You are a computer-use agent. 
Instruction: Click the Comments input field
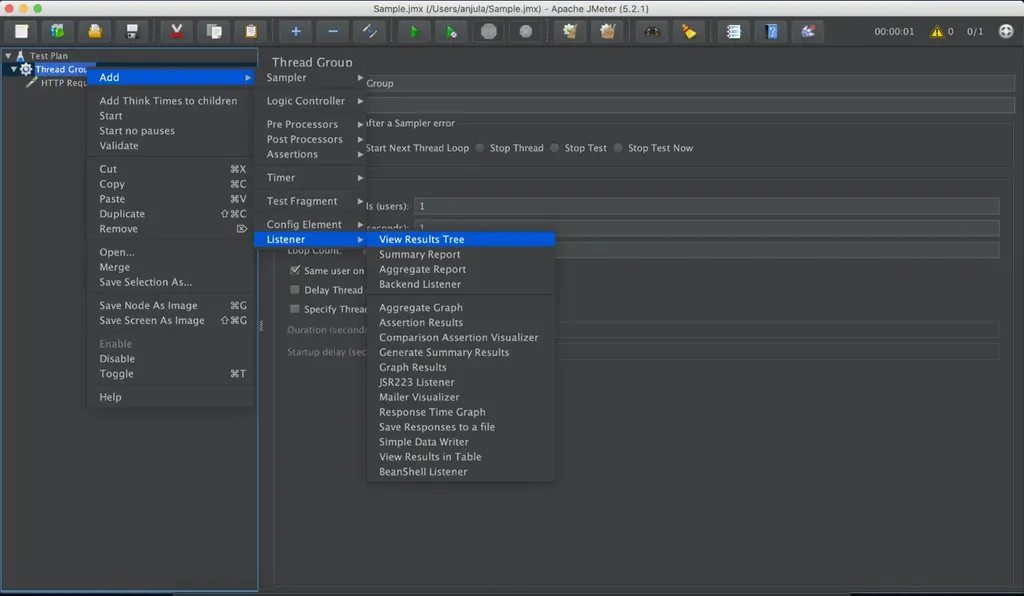pos(690,104)
